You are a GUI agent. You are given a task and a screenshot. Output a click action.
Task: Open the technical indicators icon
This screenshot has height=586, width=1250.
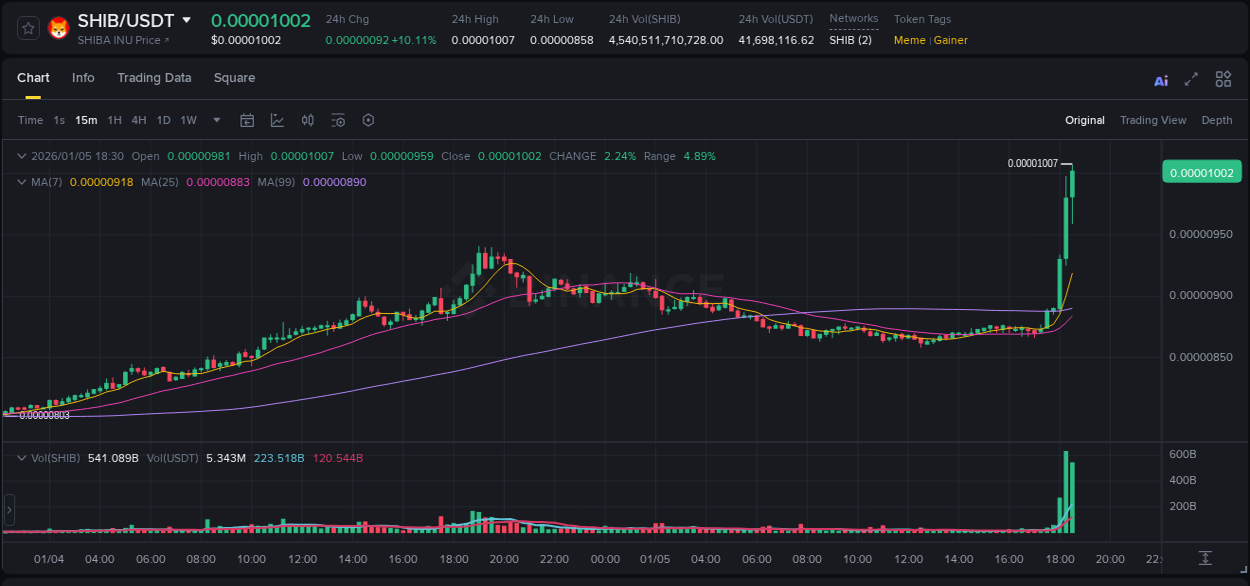click(x=277, y=120)
